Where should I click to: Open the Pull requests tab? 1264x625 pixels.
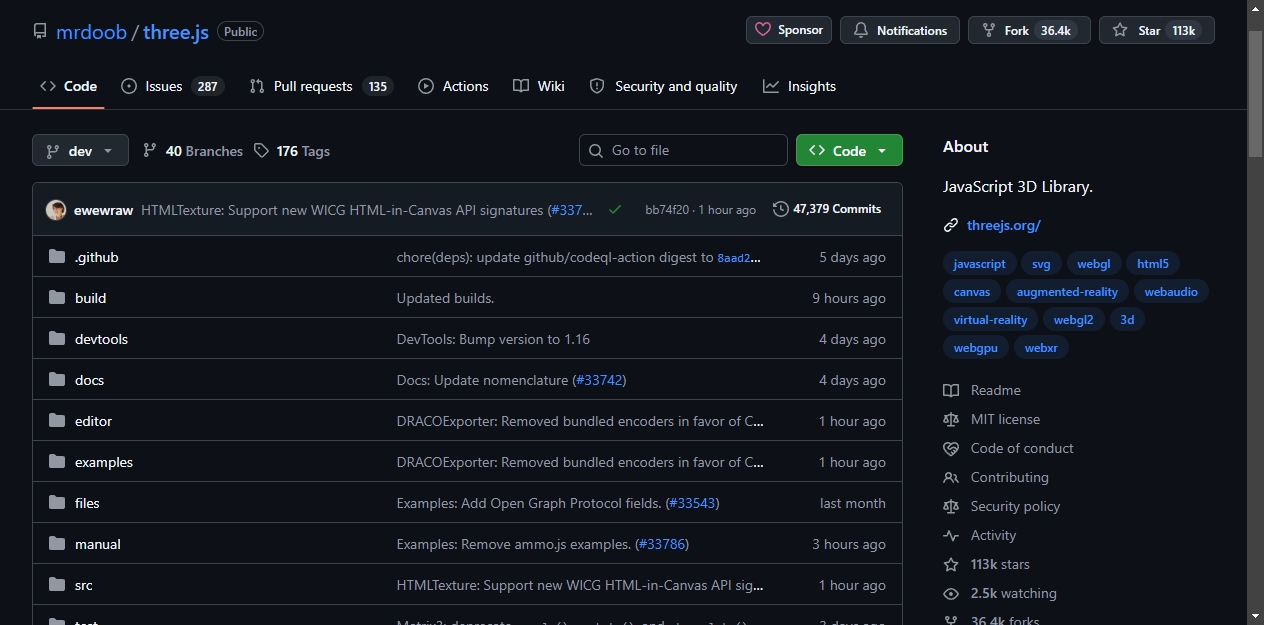click(320, 86)
